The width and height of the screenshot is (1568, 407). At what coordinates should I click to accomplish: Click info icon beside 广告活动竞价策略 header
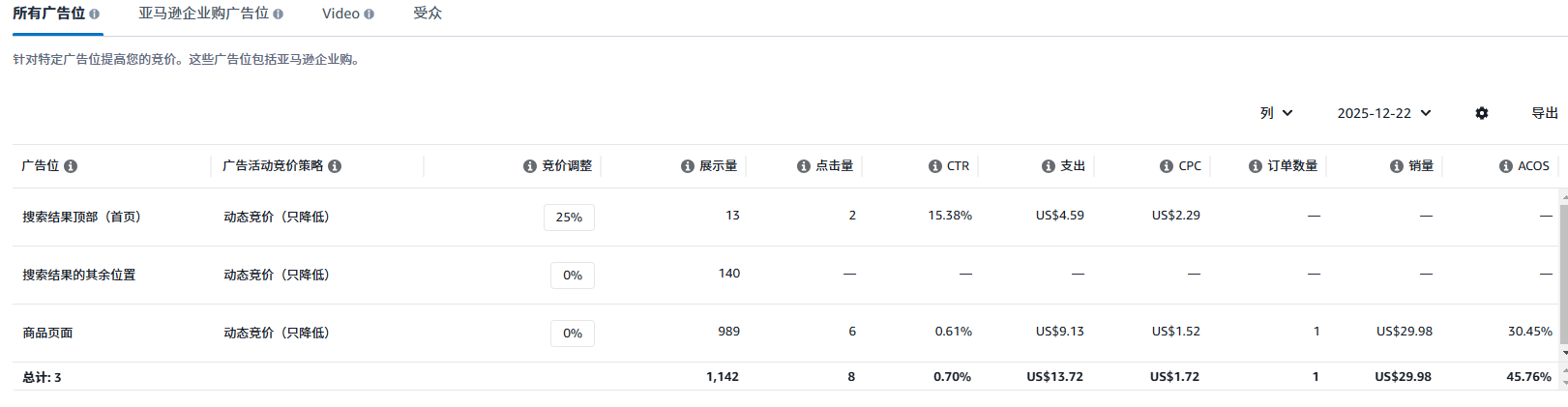pyautogui.click(x=335, y=166)
